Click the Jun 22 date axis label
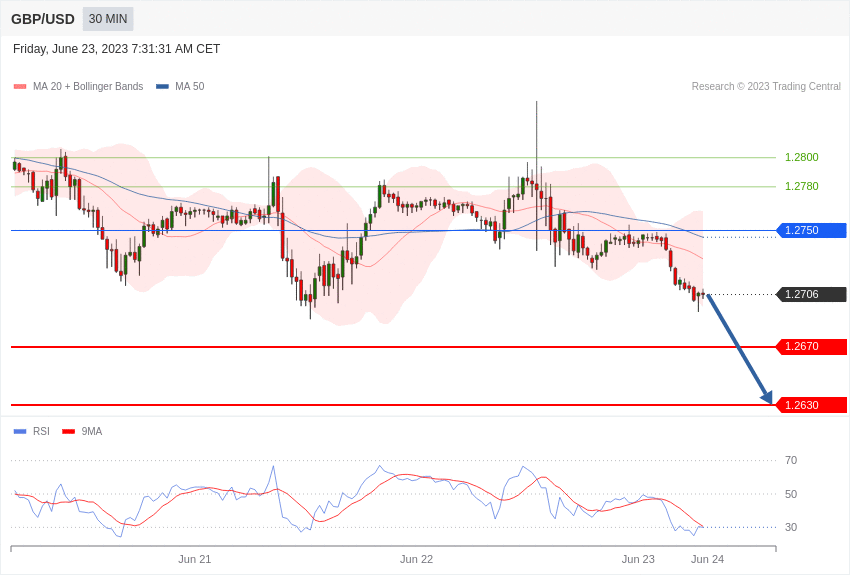Screen dimensions: 850x576 click(x=416, y=559)
